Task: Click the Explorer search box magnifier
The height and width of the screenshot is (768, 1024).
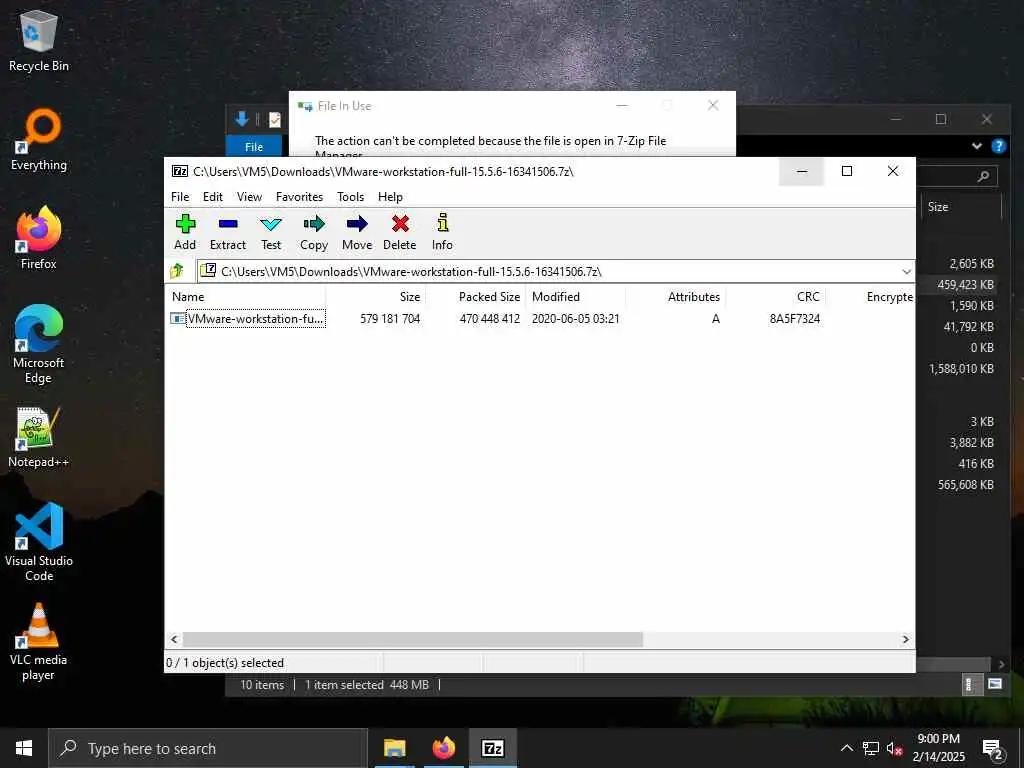Action: click(x=983, y=176)
